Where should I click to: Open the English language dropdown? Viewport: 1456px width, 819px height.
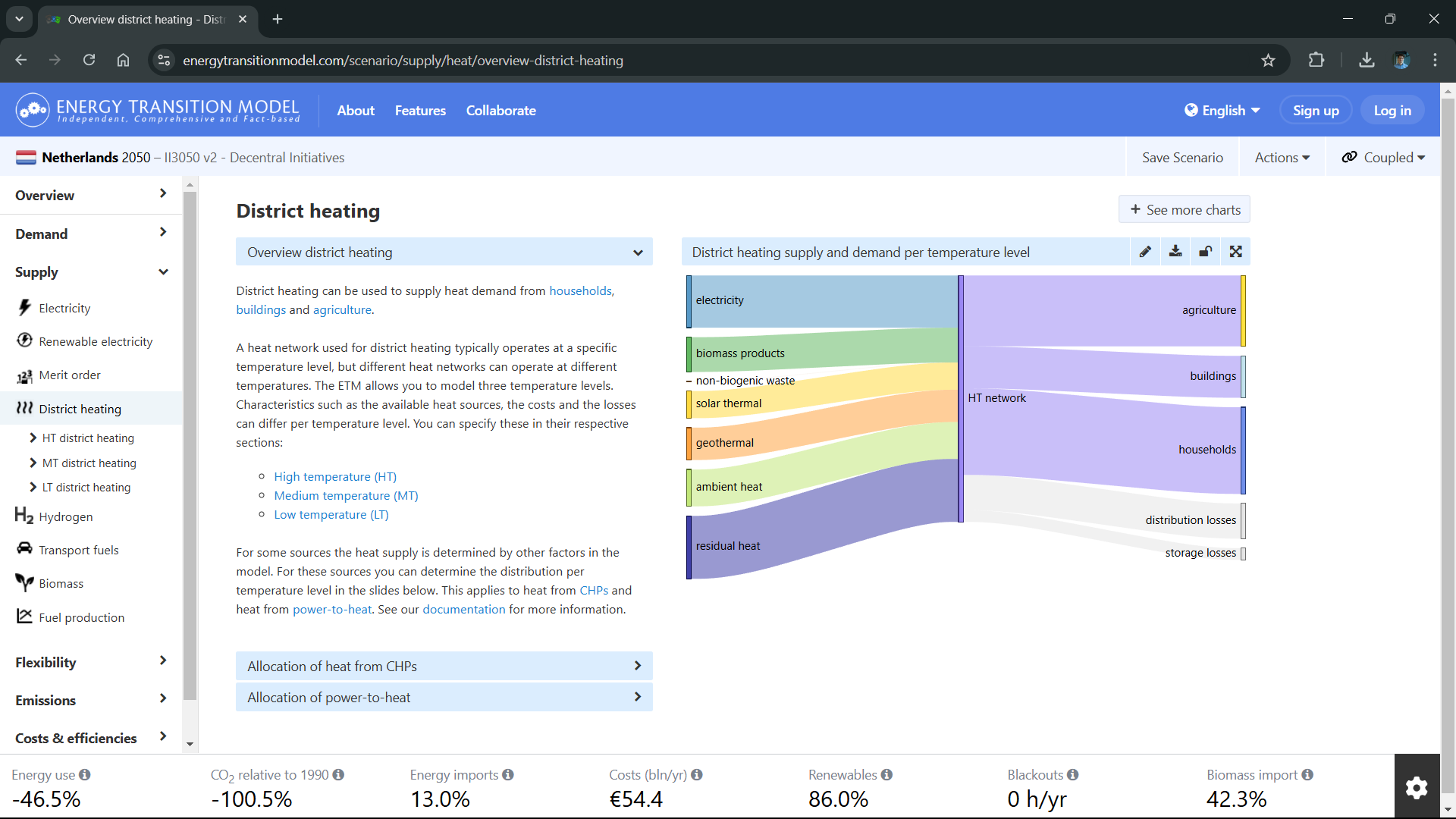click(1222, 111)
